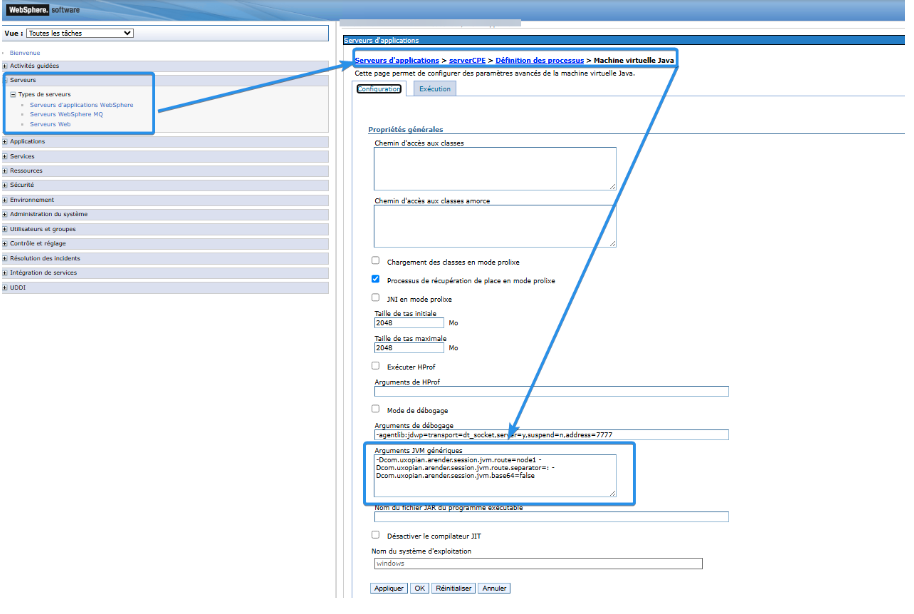Image resolution: width=914 pixels, height=614 pixels.
Task: Expand Administration du système section
Action: pyautogui.click(x=5, y=215)
